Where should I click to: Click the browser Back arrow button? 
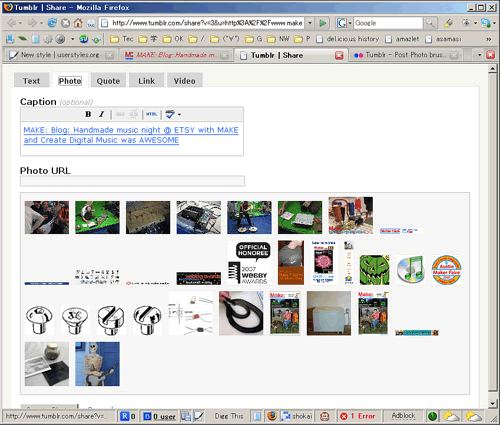pyautogui.click(x=12, y=23)
